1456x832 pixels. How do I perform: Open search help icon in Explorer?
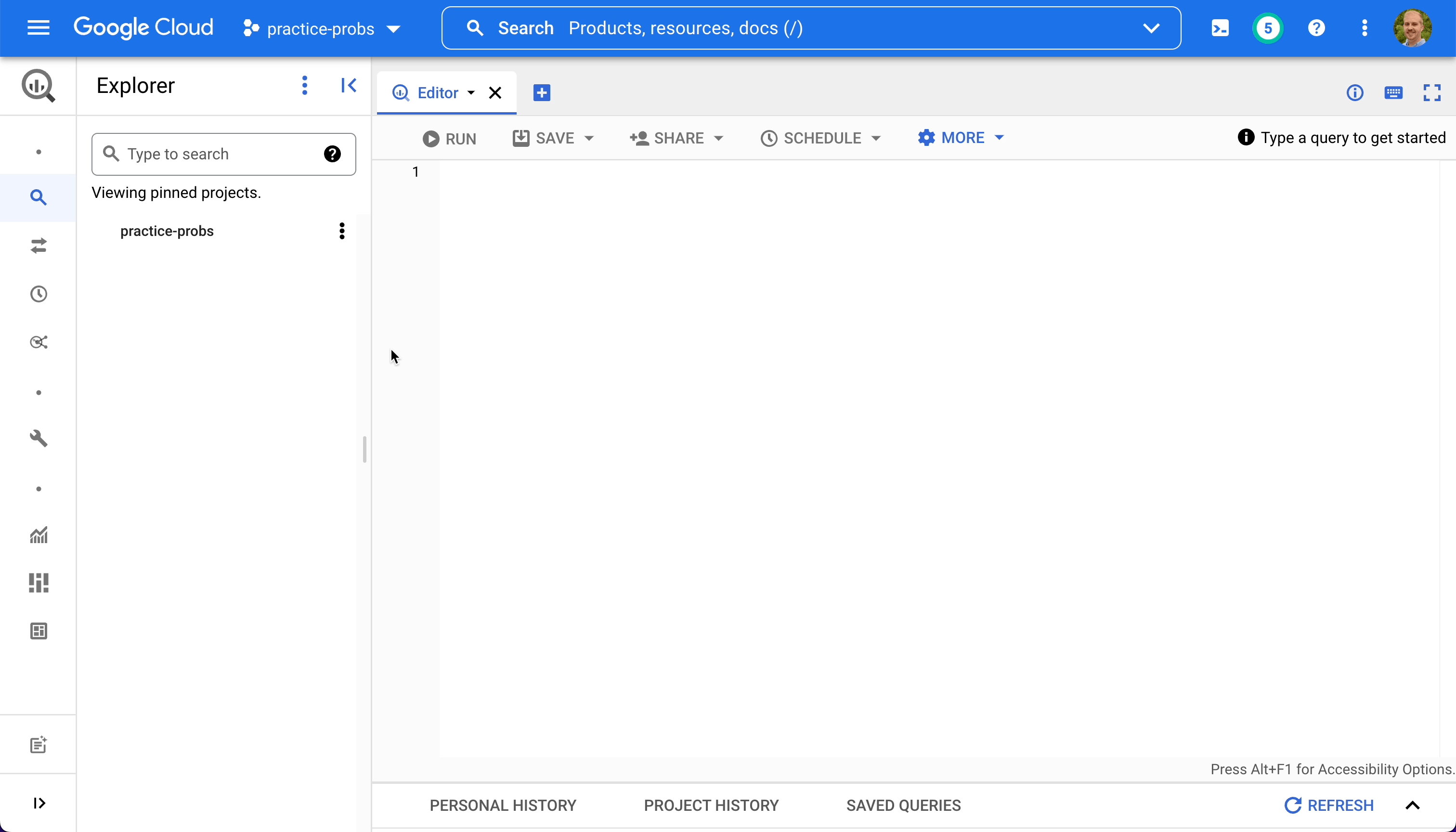(x=332, y=154)
